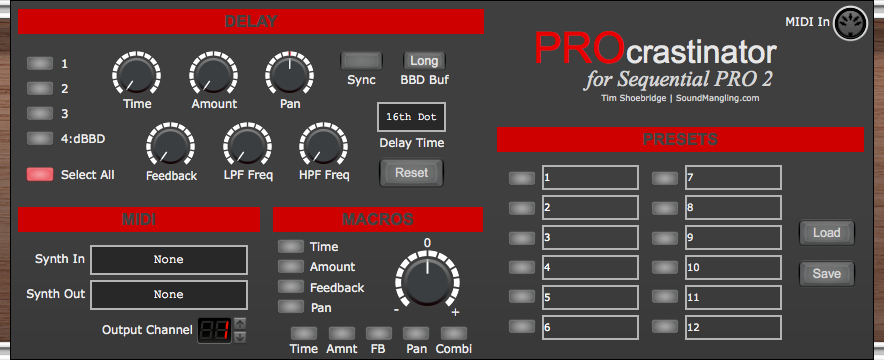Click the FB macro button
This screenshot has width=884, height=360.
(378, 333)
